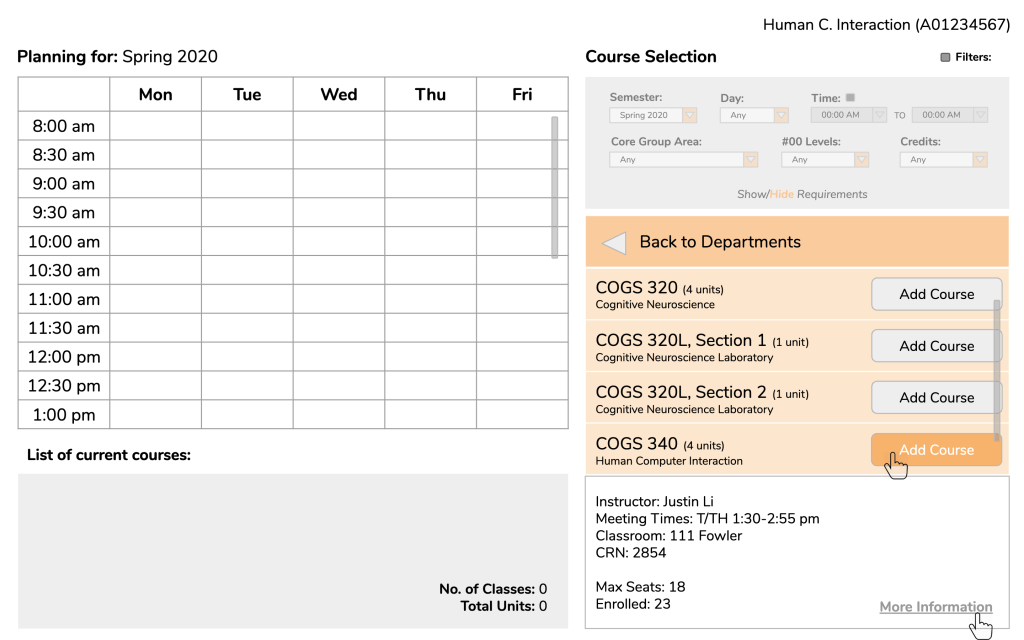Screen dimensions: 1024x640
Task: Open the end time dropdown
Action: point(950,115)
